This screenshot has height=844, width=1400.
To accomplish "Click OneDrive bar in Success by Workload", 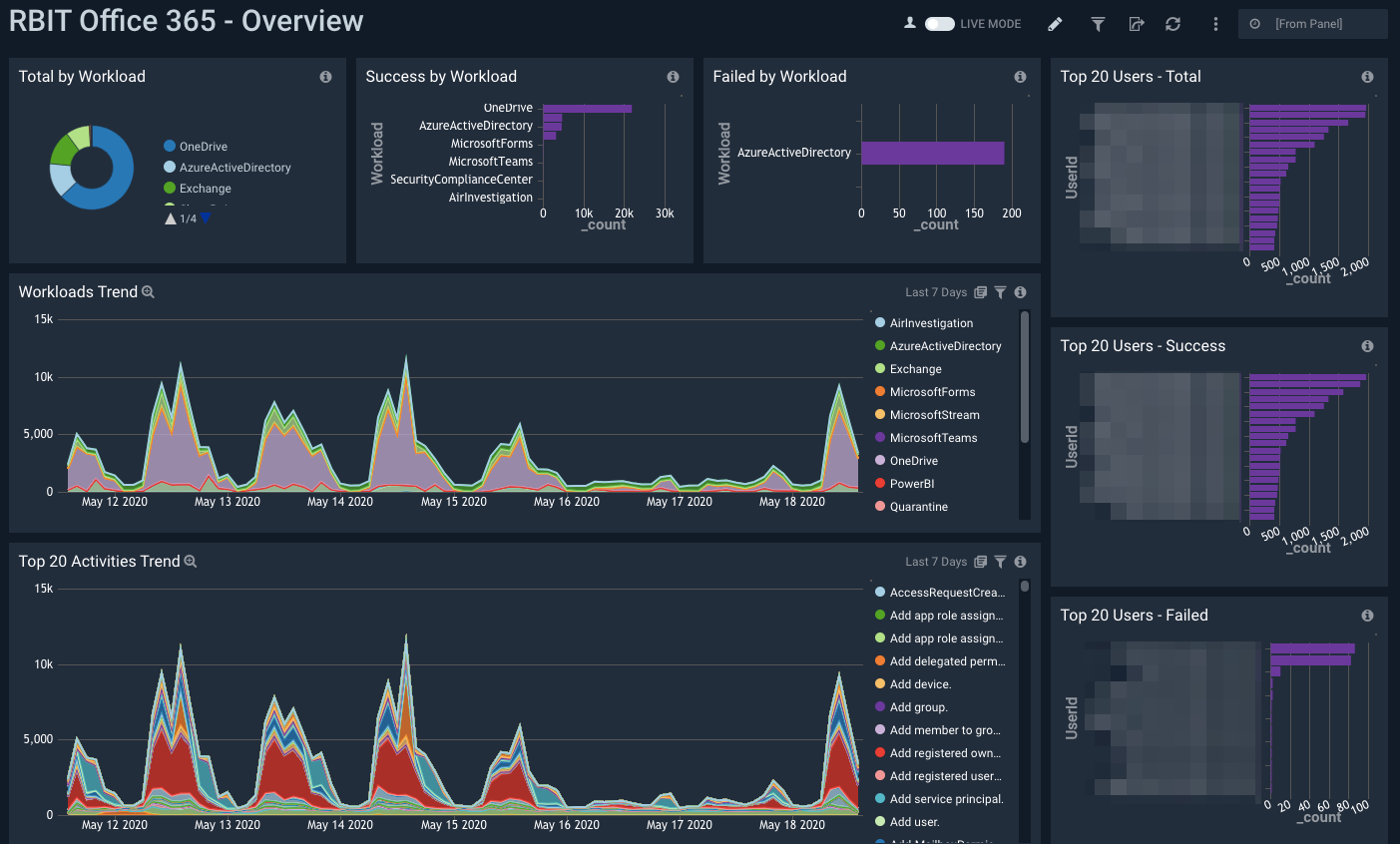I will pos(587,109).
